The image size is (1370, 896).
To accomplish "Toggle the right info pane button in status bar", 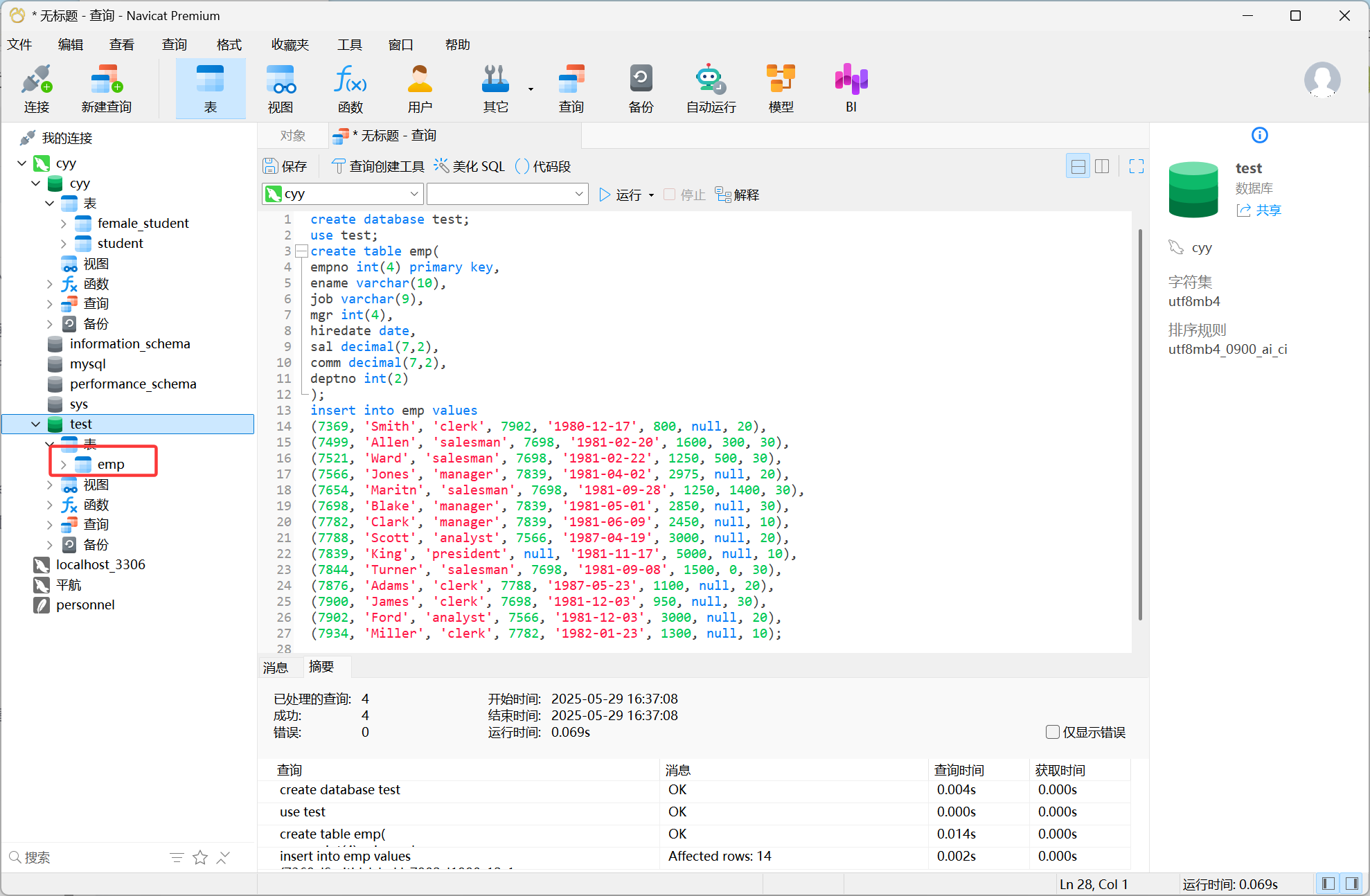I will click(1352, 884).
